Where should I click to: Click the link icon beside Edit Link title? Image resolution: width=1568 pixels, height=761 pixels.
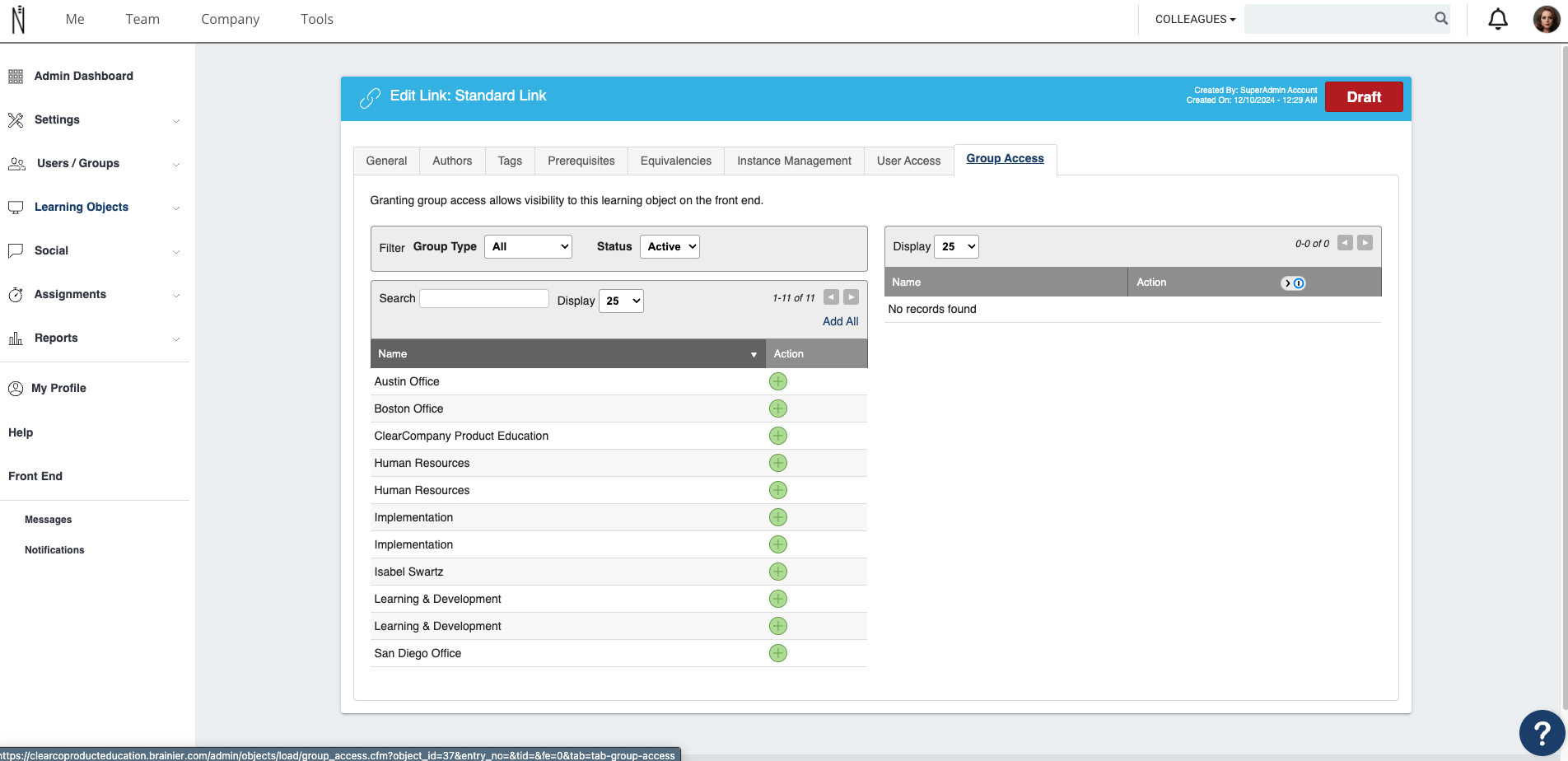pyautogui.click(x=370, y=98)
